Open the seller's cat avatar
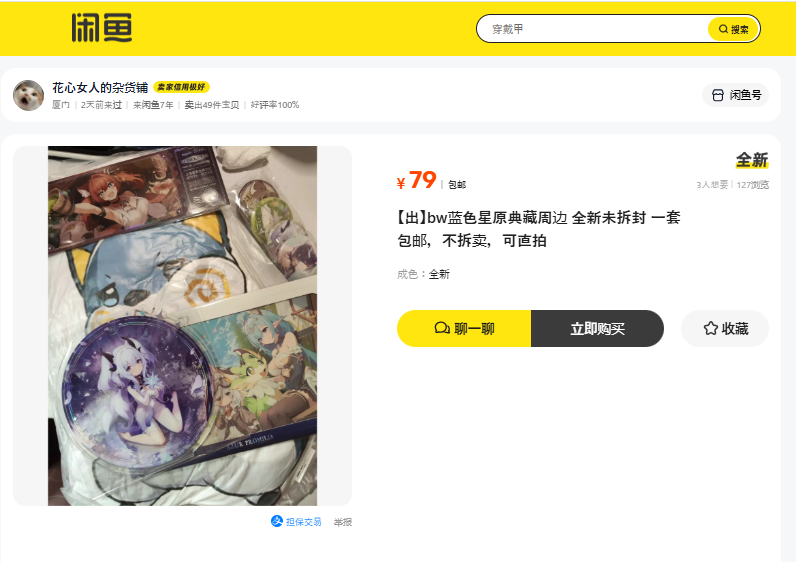The height and width of the screenshot is (562, 796). tap(28, 95)
